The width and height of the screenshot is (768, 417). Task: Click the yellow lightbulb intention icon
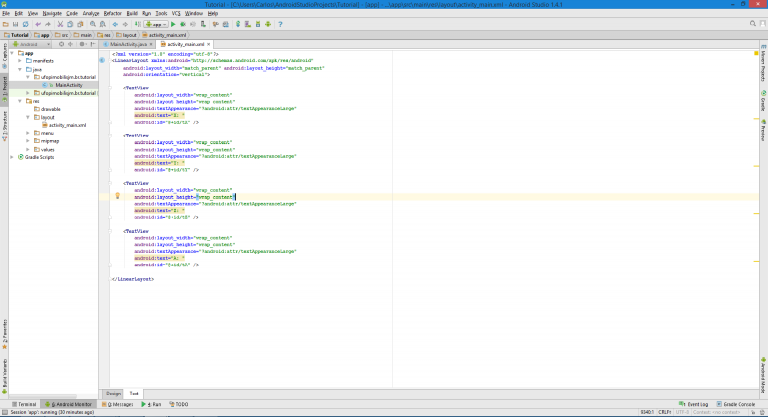point(118,196)
